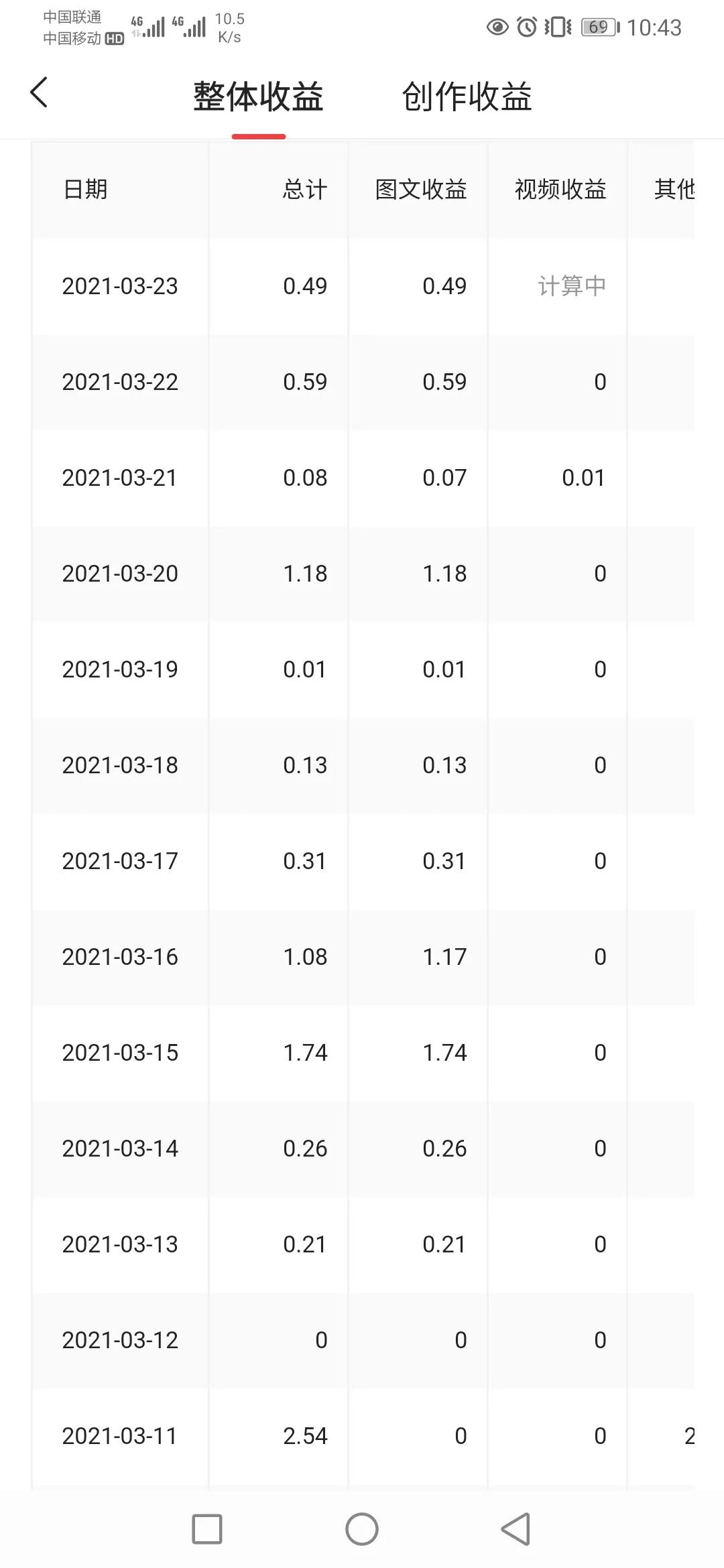The width and height of the screenshot is (724, 1568).
Task: Tap the 0.01 video earnings on 2021-03-21
Action: [583, 478]
